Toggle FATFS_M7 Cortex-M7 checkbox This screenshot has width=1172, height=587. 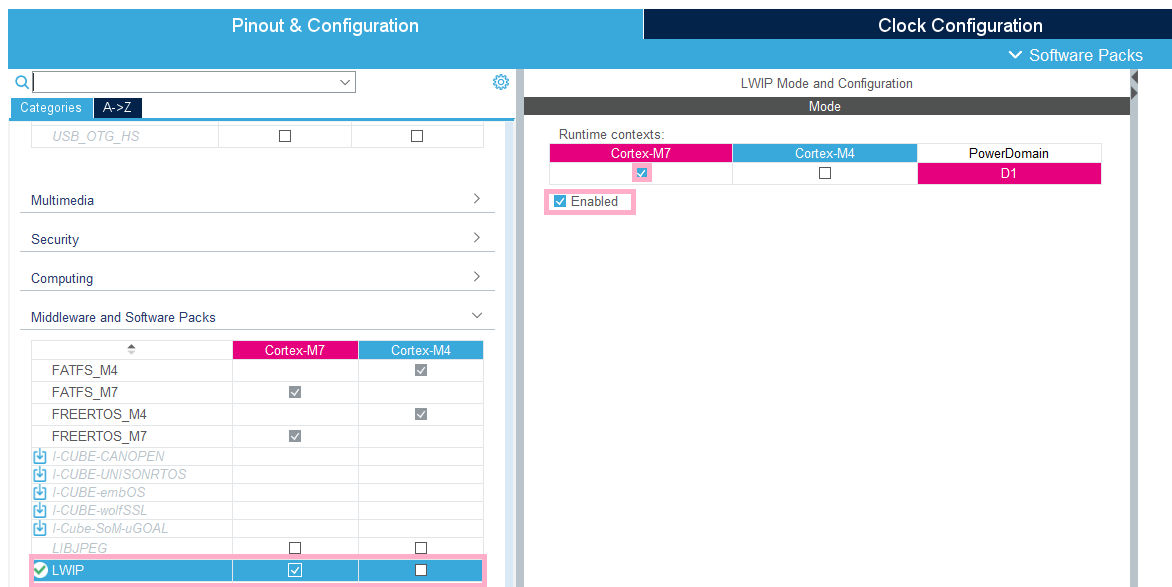pyautogui.click(x=294, y=392)
